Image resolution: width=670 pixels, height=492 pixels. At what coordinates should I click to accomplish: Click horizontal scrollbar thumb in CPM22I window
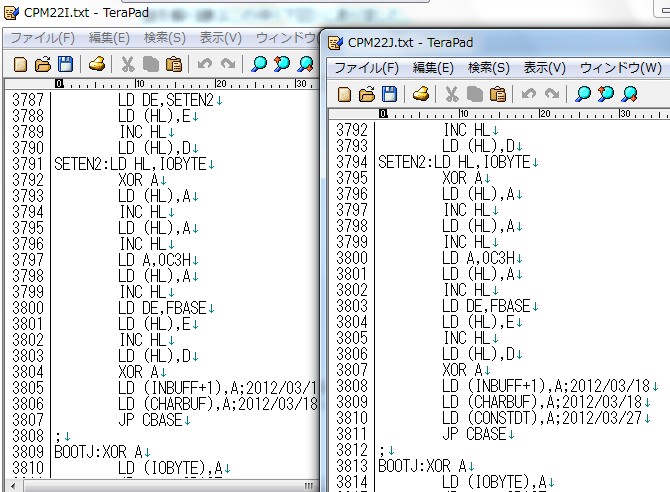171,486
